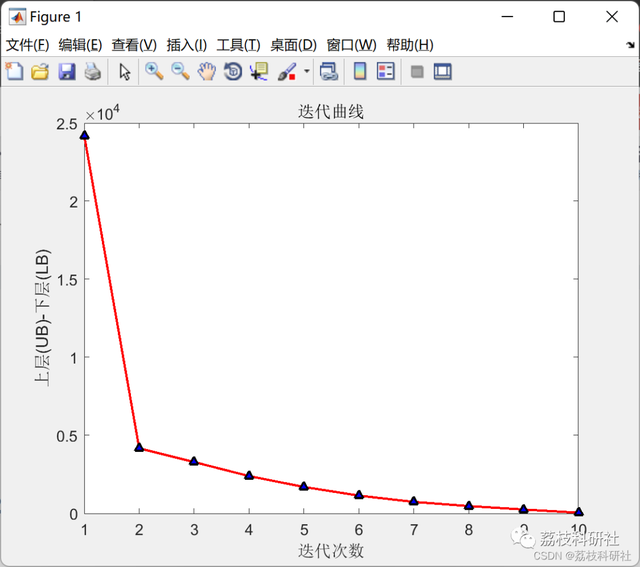
Task: Click the y-axis label 上层(UB)-下层(LB)
Action: pyautogui.click(x=42, y=317)
